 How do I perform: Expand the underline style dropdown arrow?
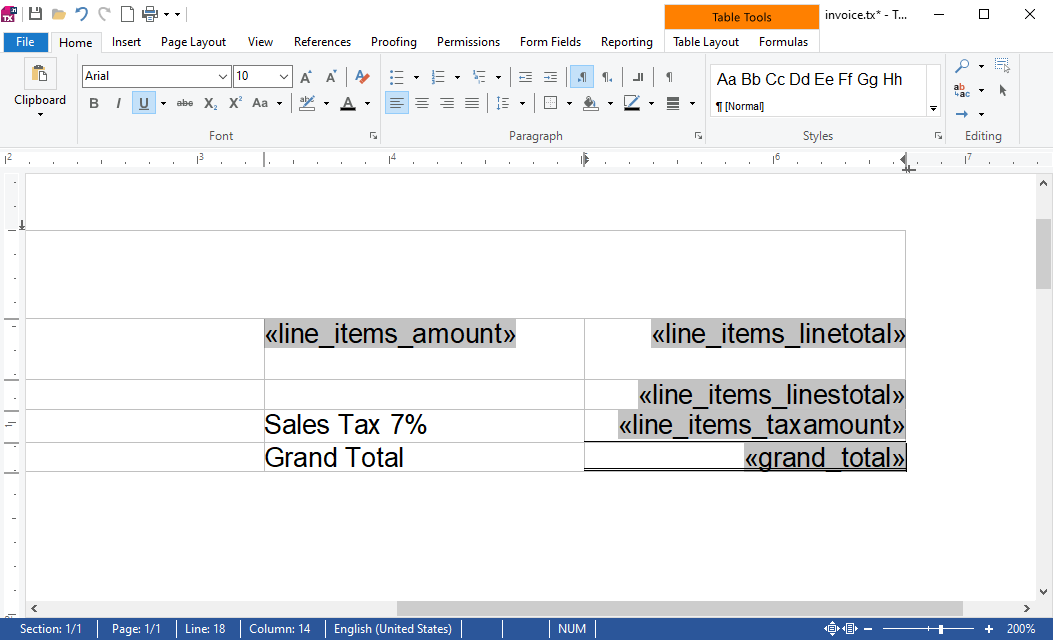pos(163,103)
